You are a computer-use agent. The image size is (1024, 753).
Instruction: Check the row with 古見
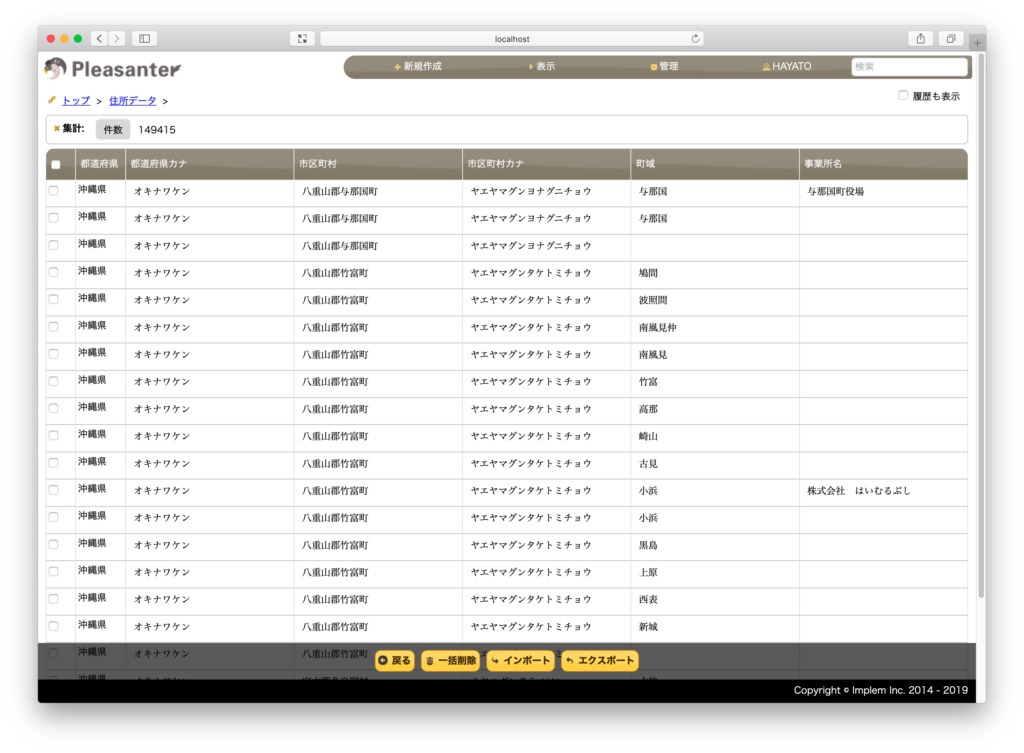click(54, 463)
